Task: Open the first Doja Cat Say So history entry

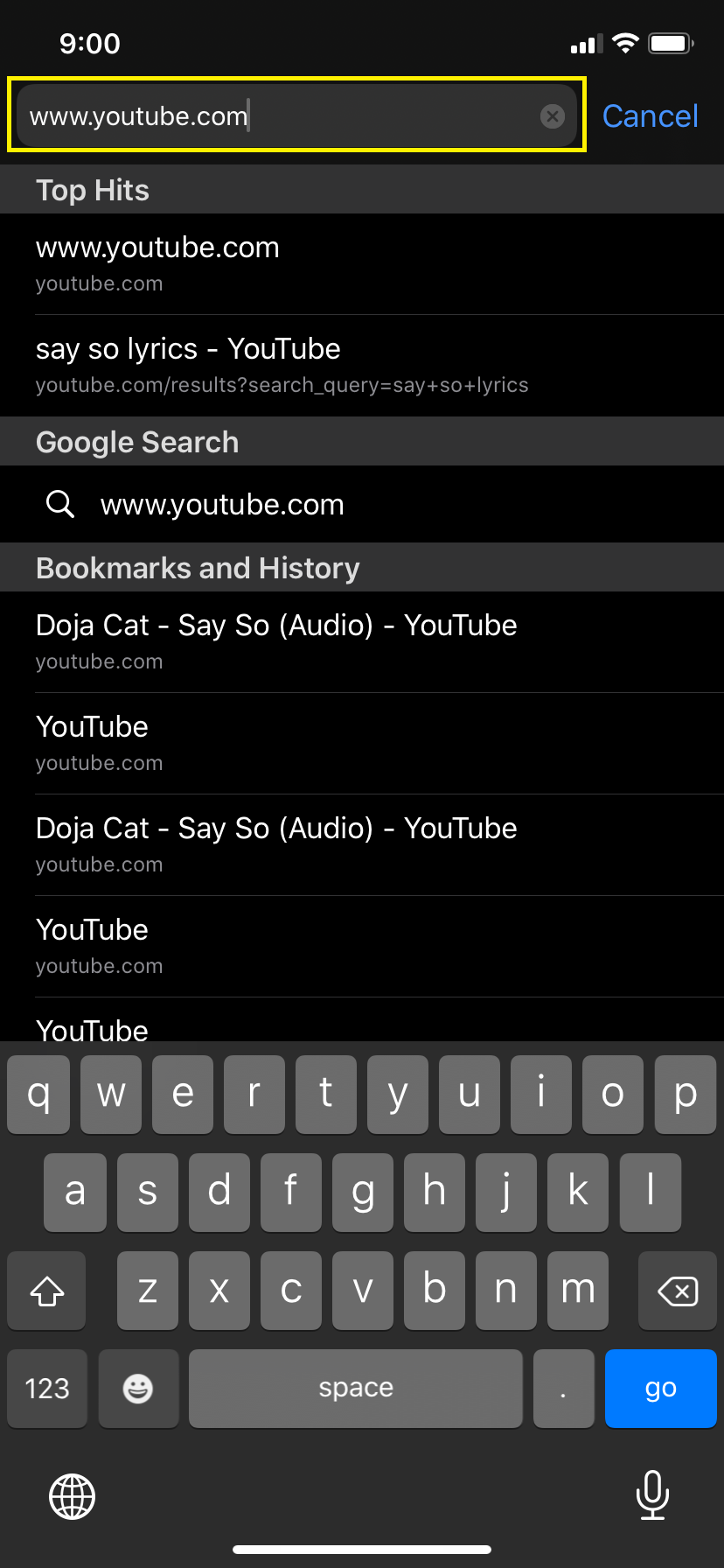Action: [x=276, y=640]
